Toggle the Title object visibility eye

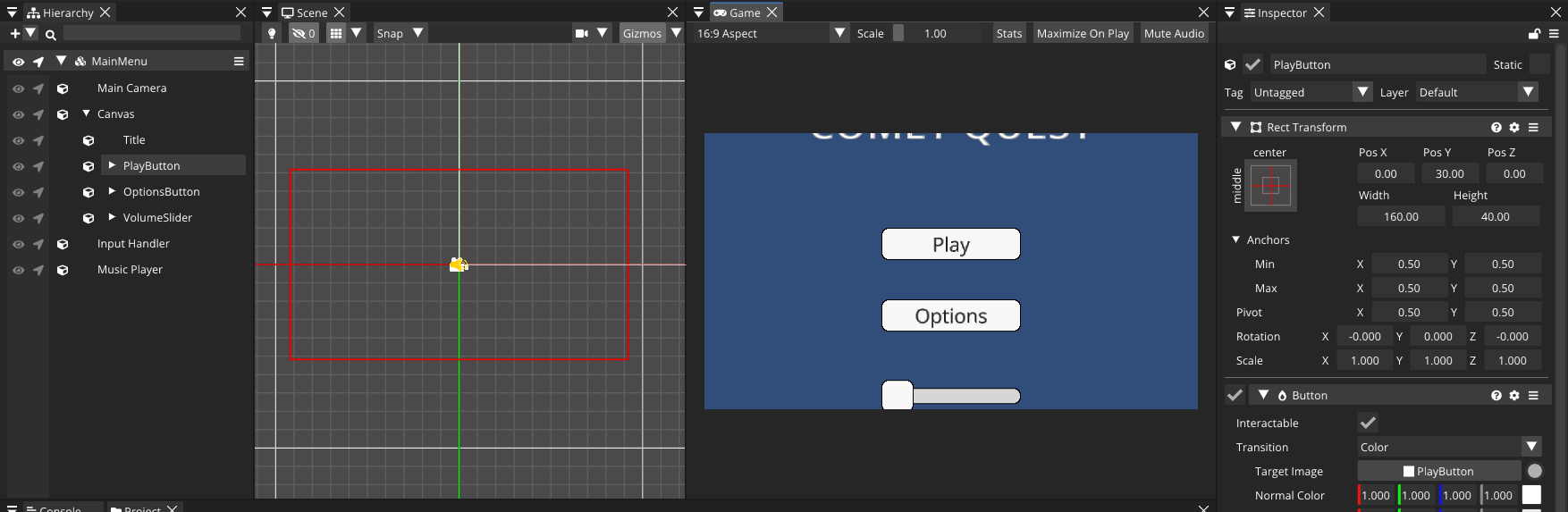click(18, 140)
